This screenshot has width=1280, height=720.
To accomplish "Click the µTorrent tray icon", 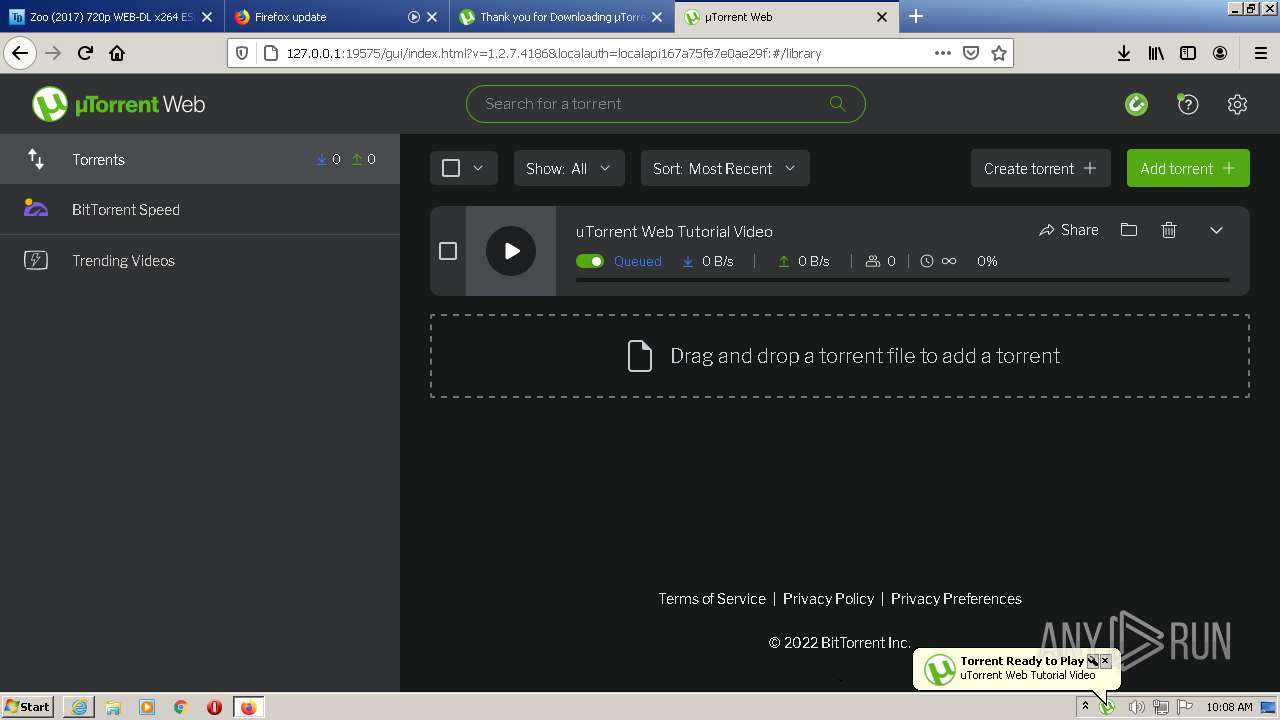I will click(1108, 707).
